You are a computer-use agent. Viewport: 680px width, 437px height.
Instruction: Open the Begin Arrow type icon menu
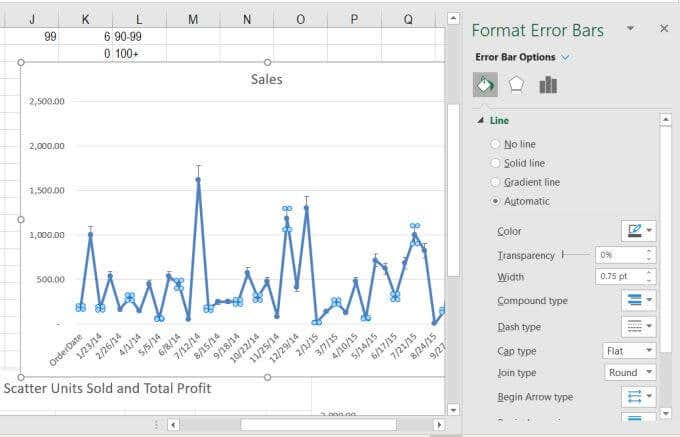[x=638, y=397]
